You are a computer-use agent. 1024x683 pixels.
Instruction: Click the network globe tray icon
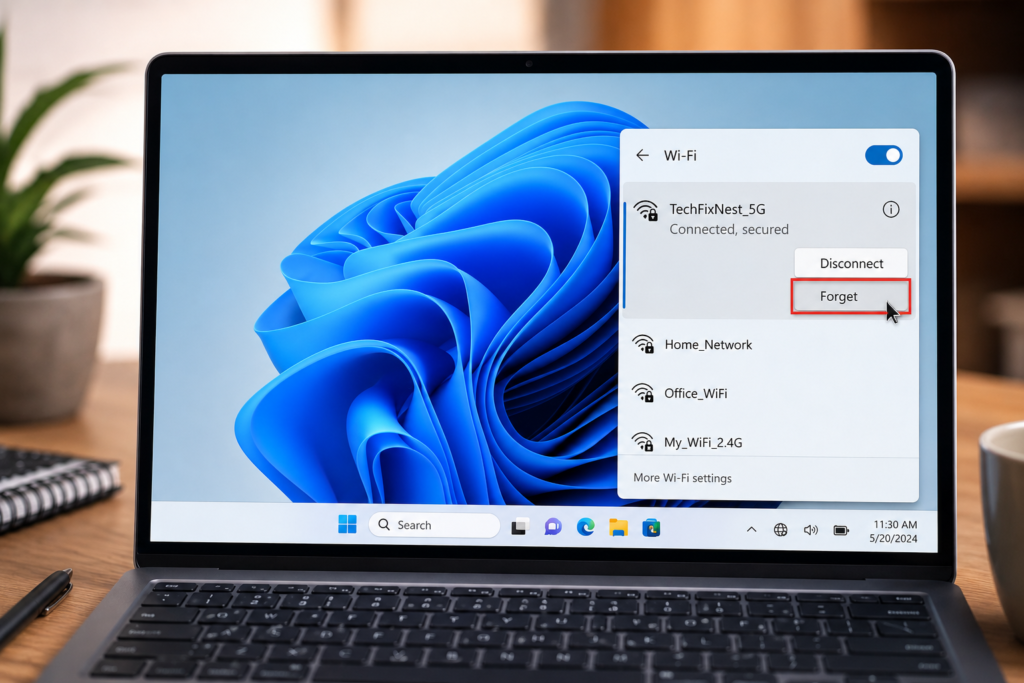pos(780,530)
